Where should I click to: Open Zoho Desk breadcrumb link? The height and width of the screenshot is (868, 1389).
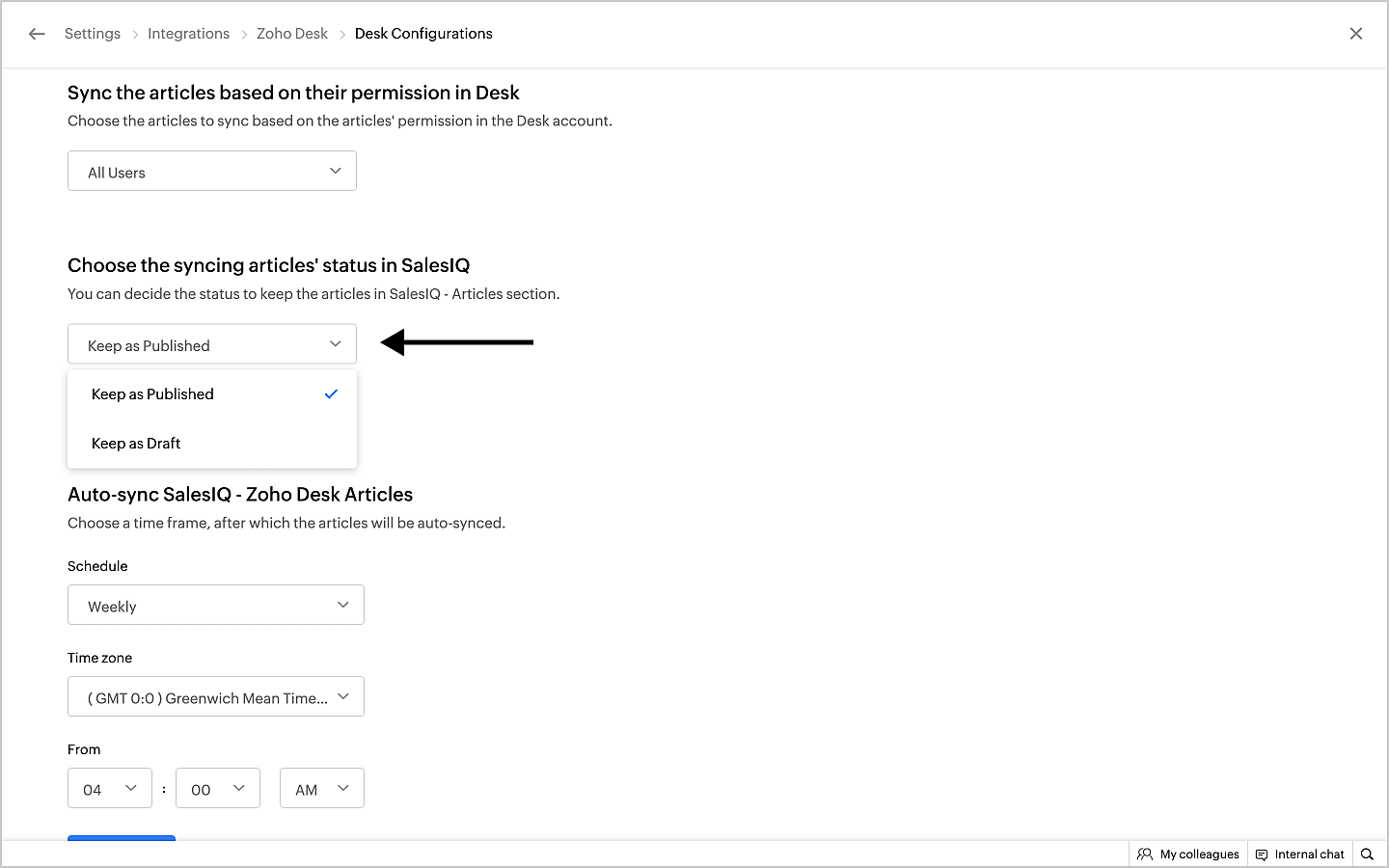coord(292,34)
